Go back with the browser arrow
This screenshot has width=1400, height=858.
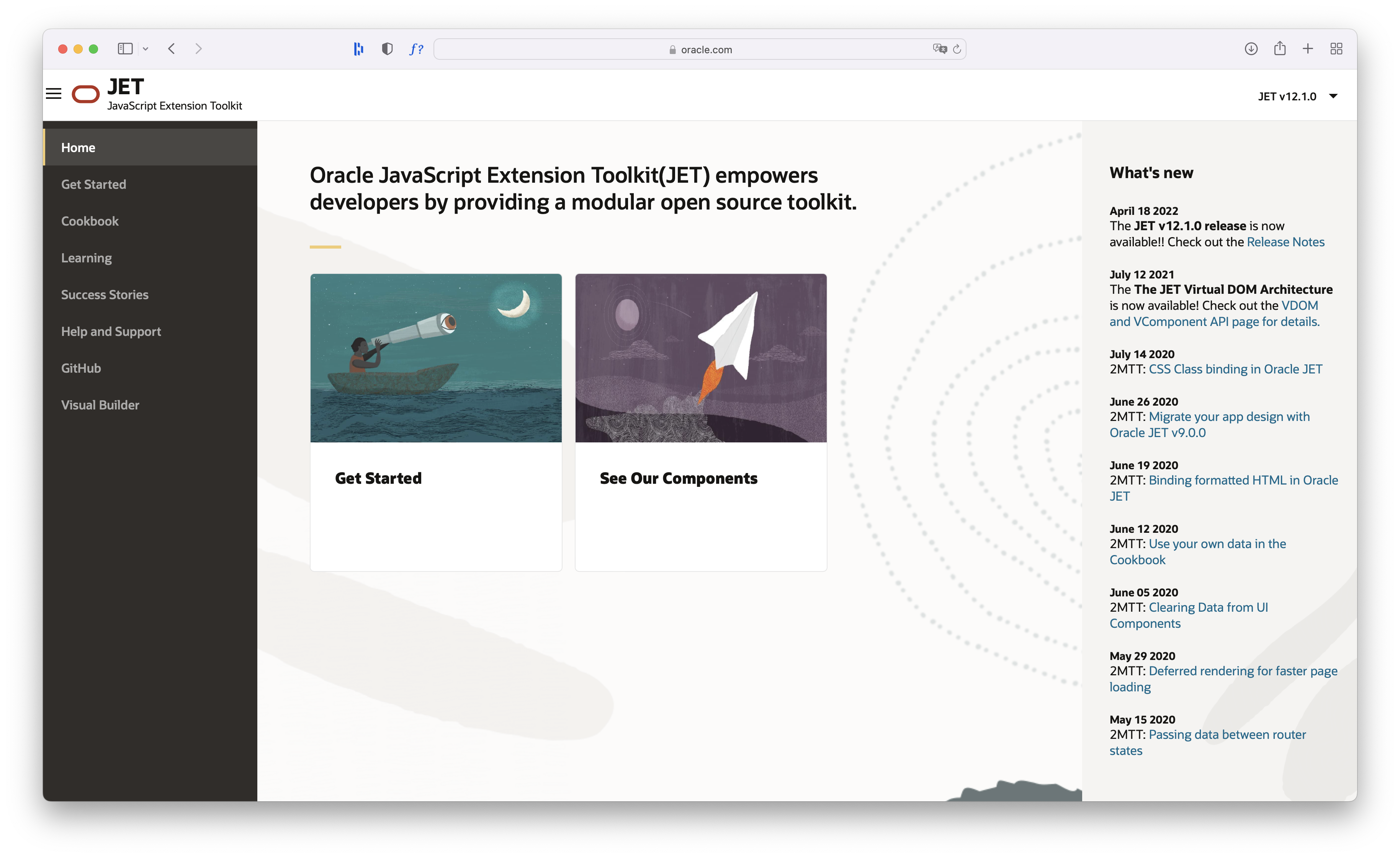click(172, 49)
